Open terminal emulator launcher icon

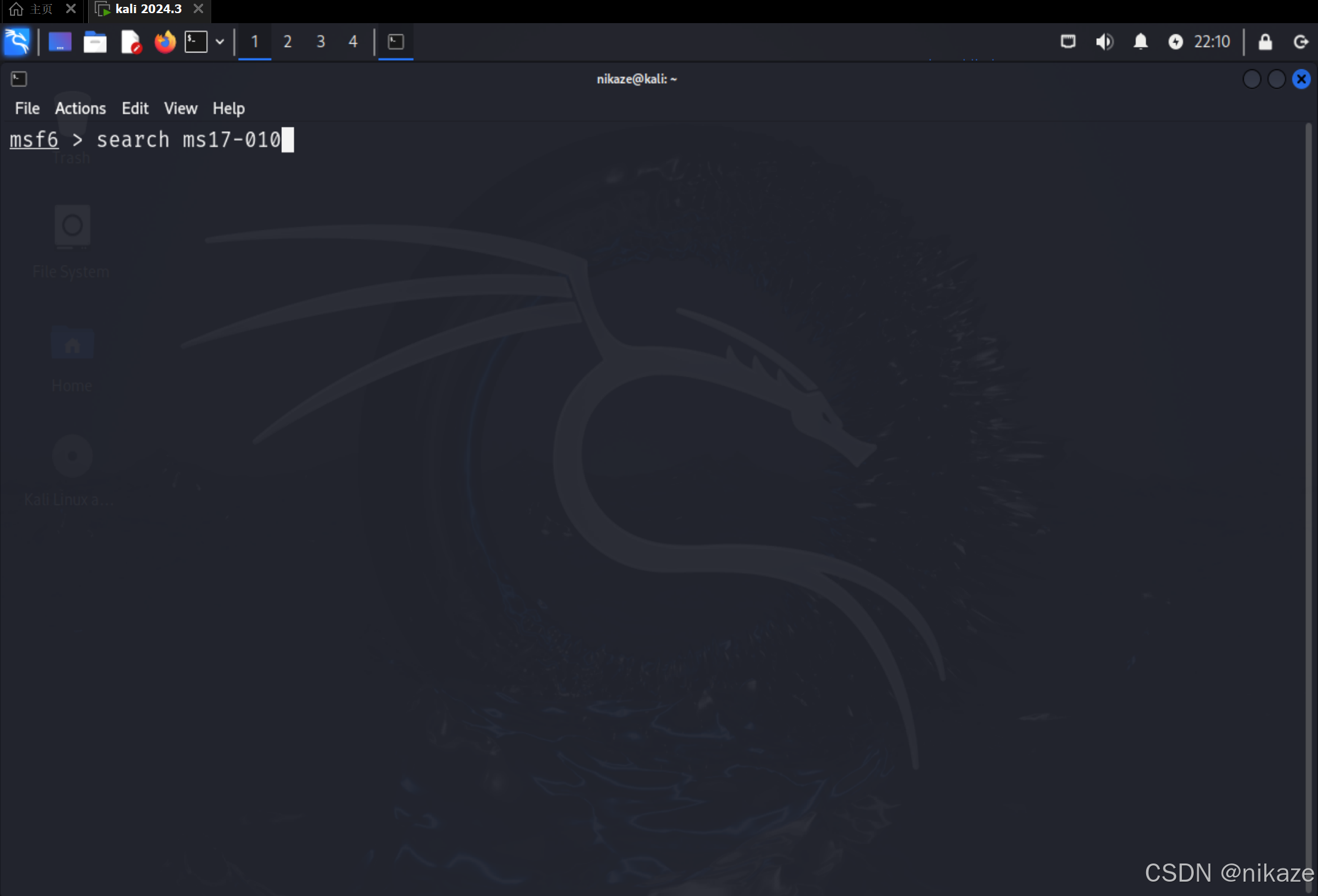pos(196,42)
